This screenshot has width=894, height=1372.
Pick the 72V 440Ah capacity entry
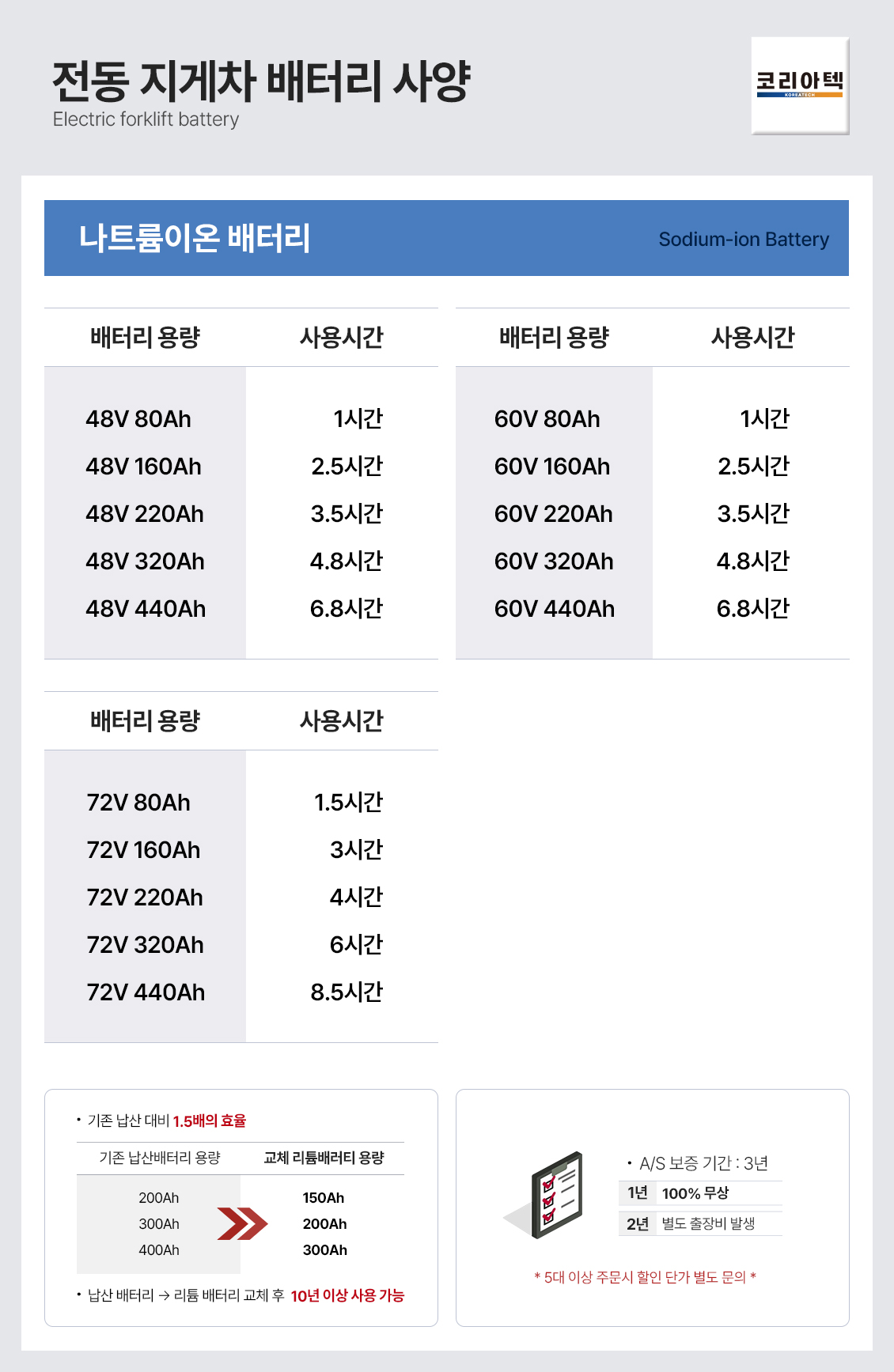pos(146,992)
